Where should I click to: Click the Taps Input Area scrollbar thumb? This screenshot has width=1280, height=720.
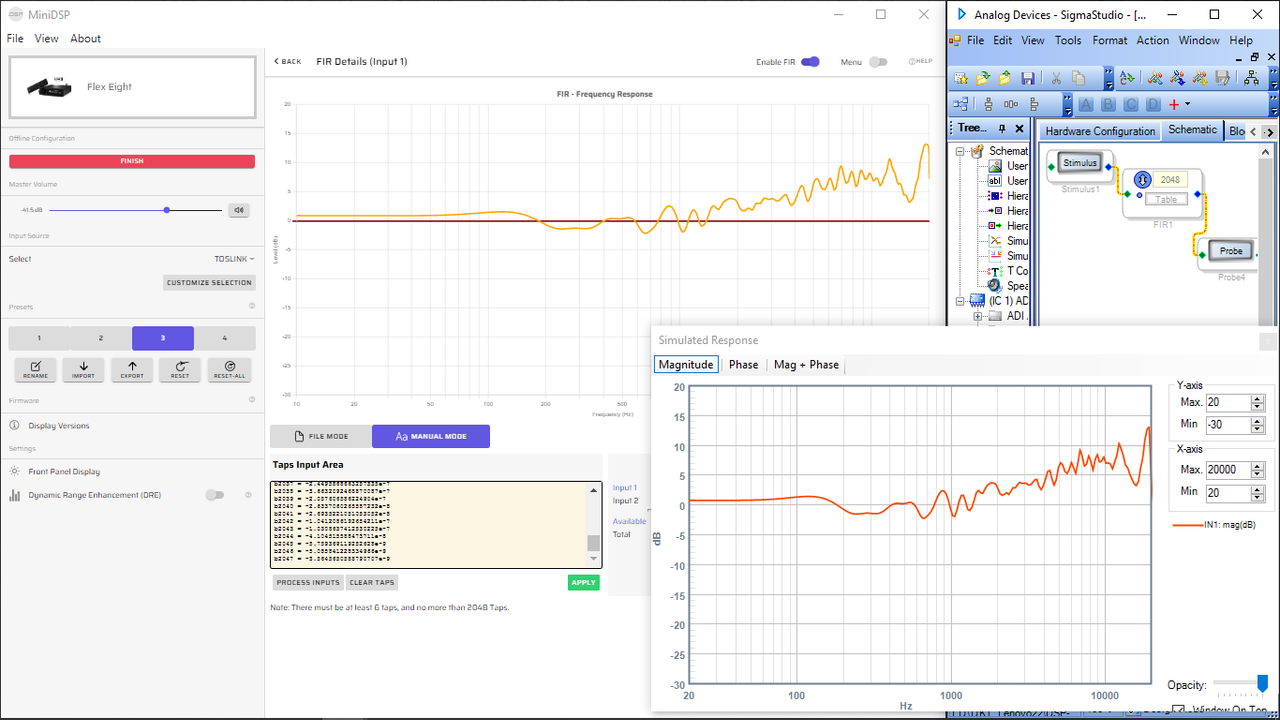coord(593,543)
